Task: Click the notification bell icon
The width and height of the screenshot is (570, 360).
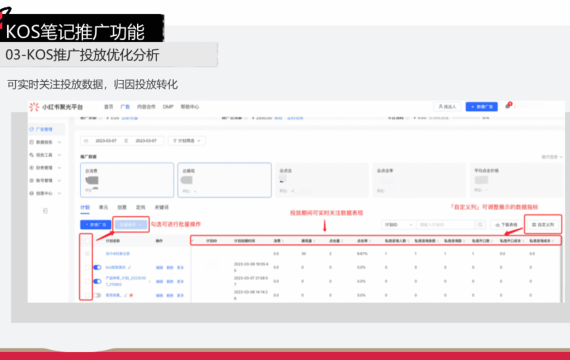Action: point(508,106)
